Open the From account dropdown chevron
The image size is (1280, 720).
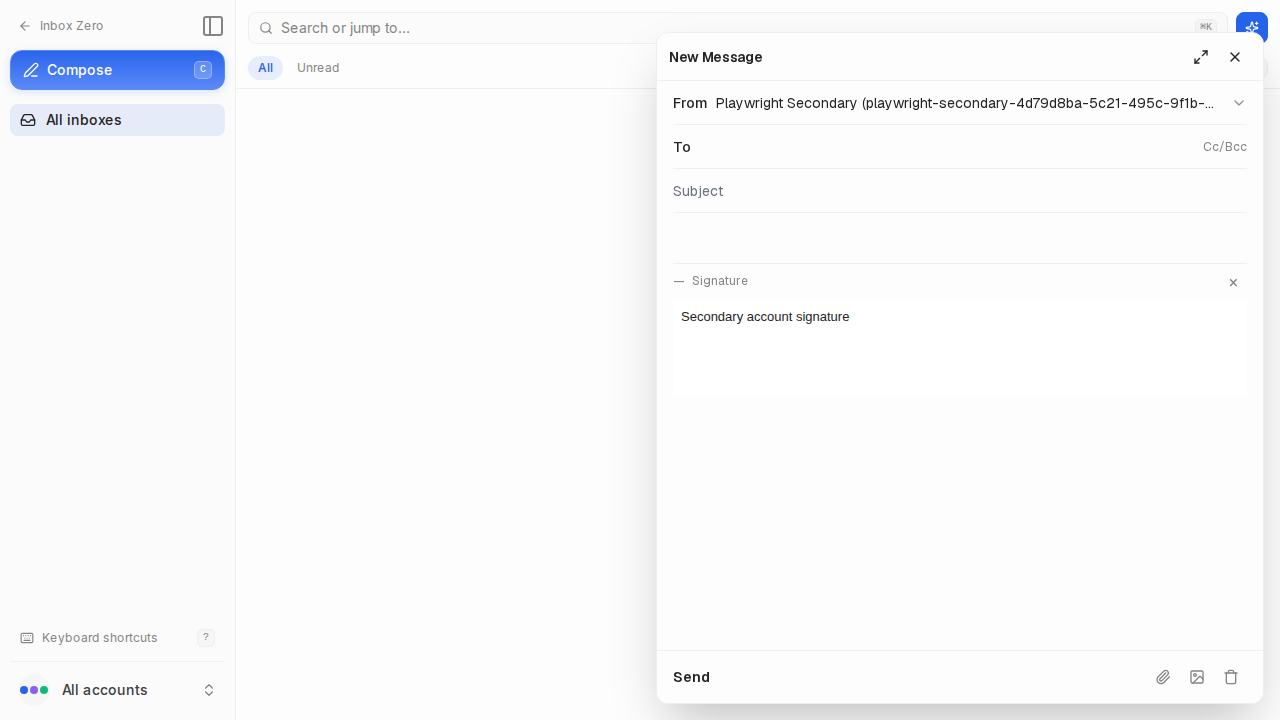click(1239, 103)
